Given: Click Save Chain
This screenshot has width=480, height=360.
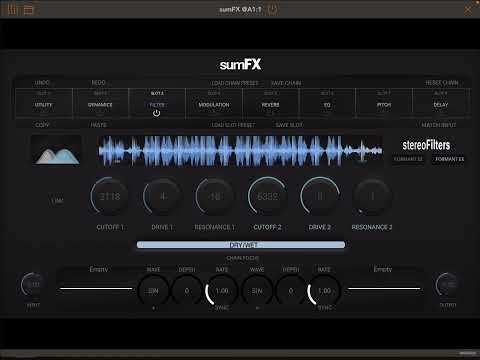Looking at the screenshot, I should tap(286, 83).
